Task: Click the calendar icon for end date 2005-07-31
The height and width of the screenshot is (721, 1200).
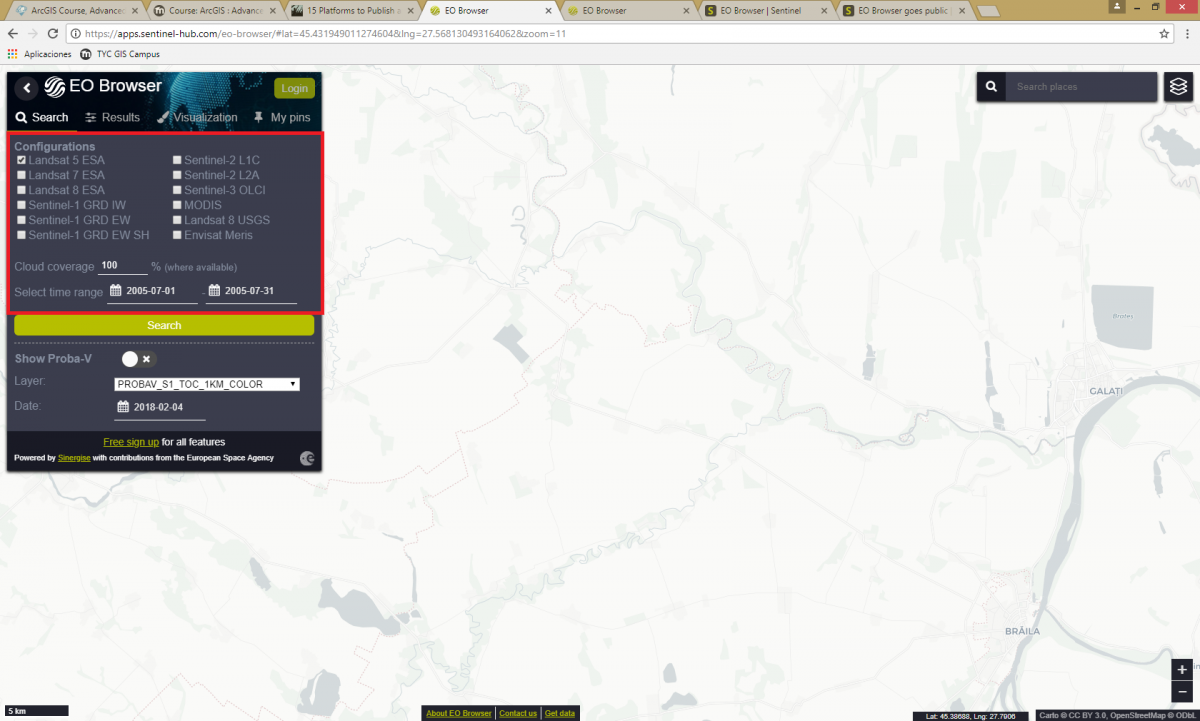Action: (x=213, y=290)
